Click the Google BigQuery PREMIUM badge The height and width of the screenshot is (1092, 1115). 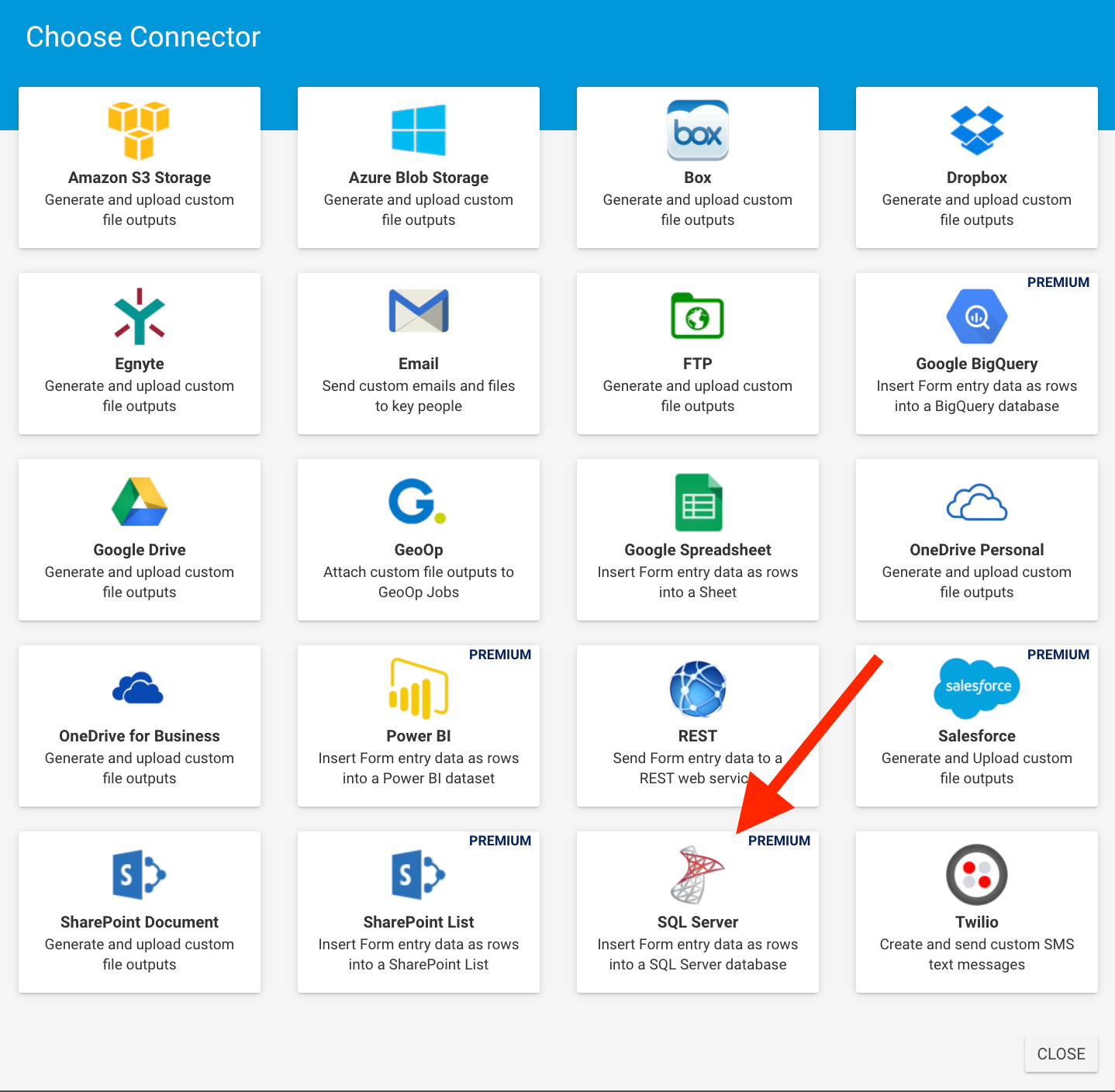(1058, 282)
